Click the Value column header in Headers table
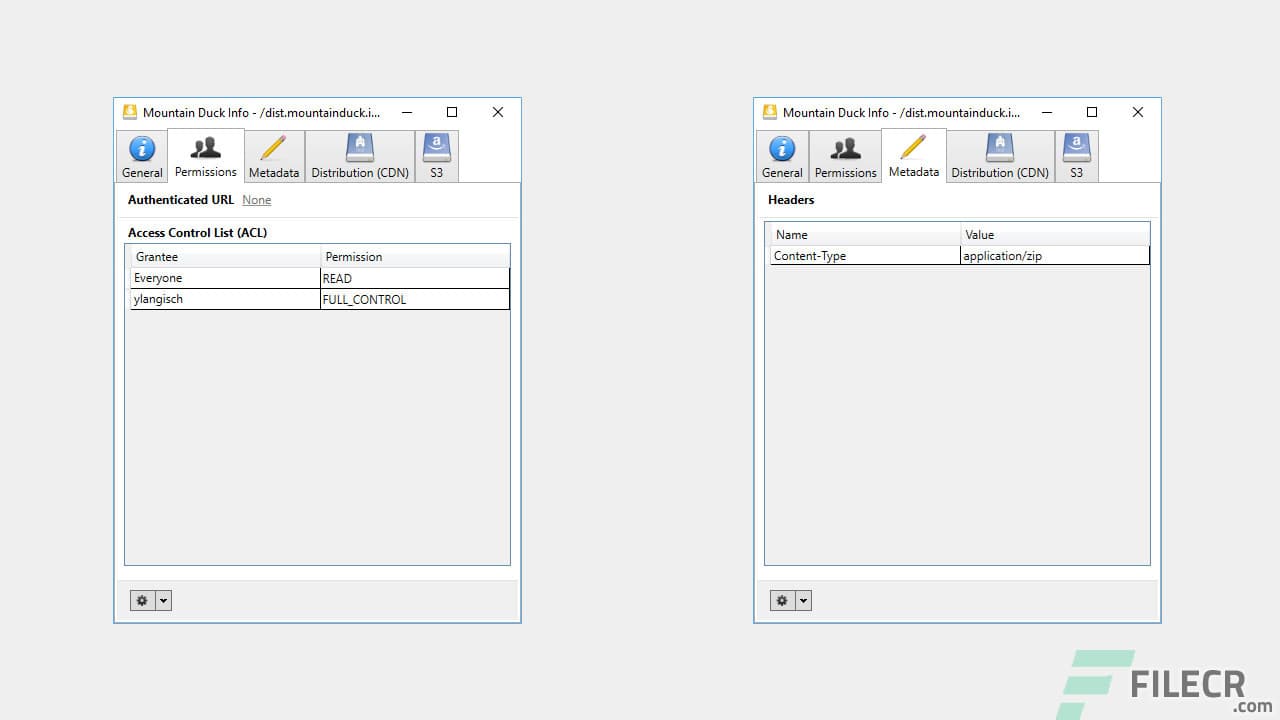 click(x=1055, y=235)
